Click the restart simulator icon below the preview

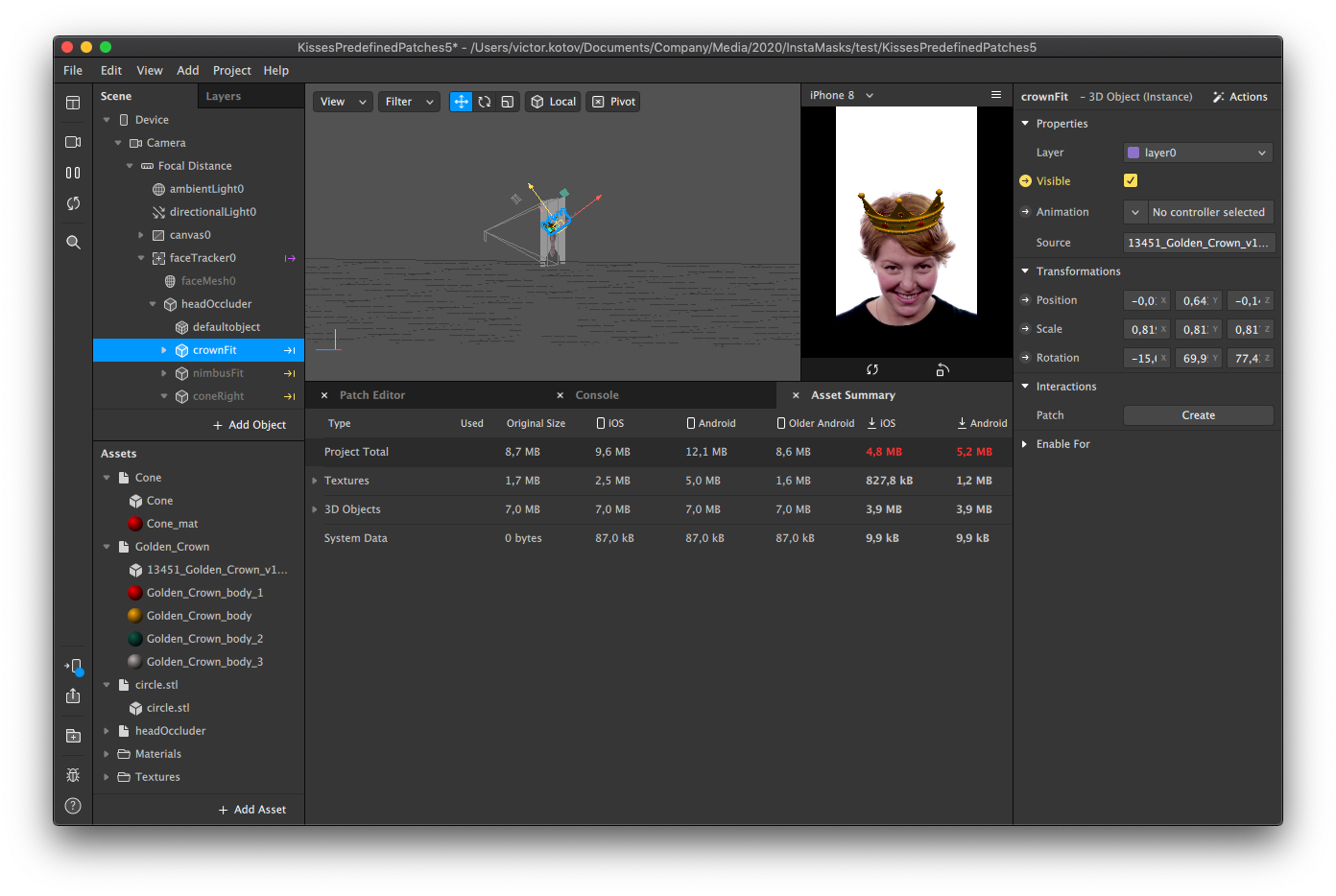click(871, 368)
